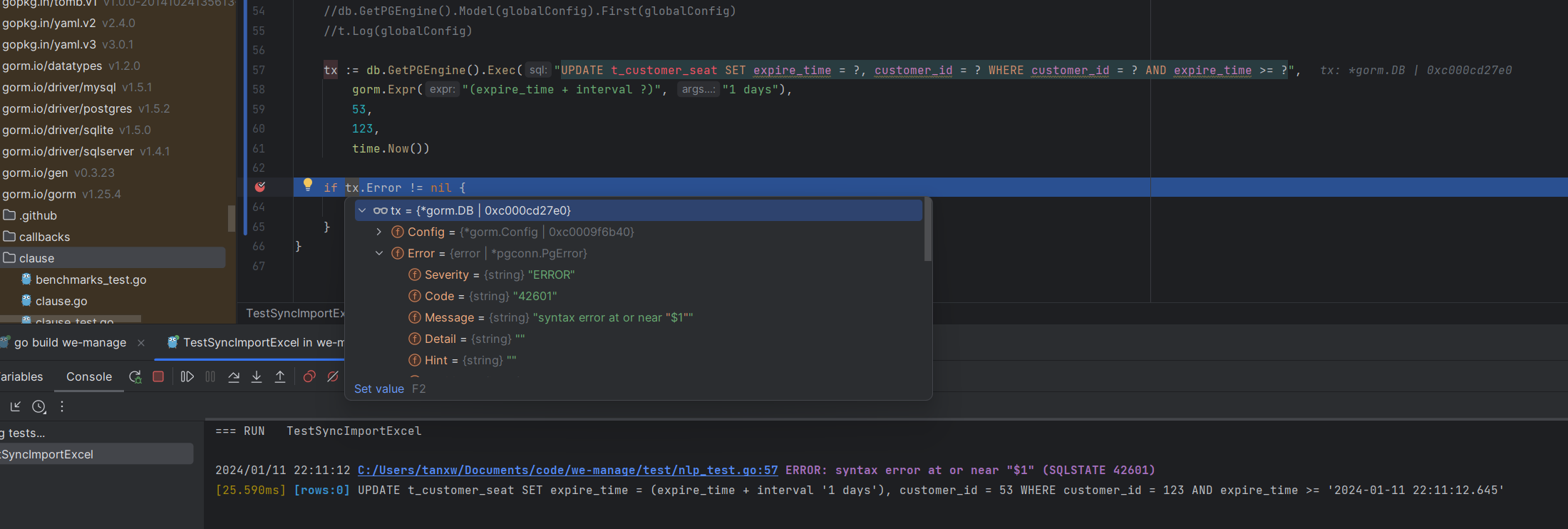Click the yellow lightbulb intention icon
The height and width of the screenshot is (529, 1568).
308,185
